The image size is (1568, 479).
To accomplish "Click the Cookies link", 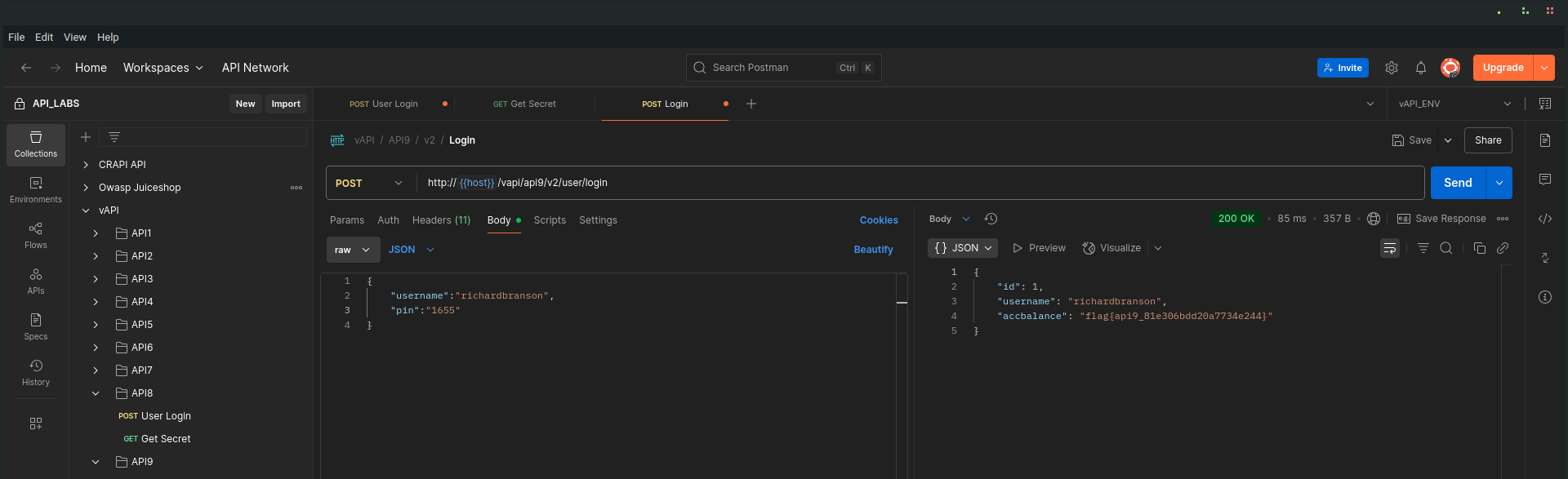I will 879,220.
